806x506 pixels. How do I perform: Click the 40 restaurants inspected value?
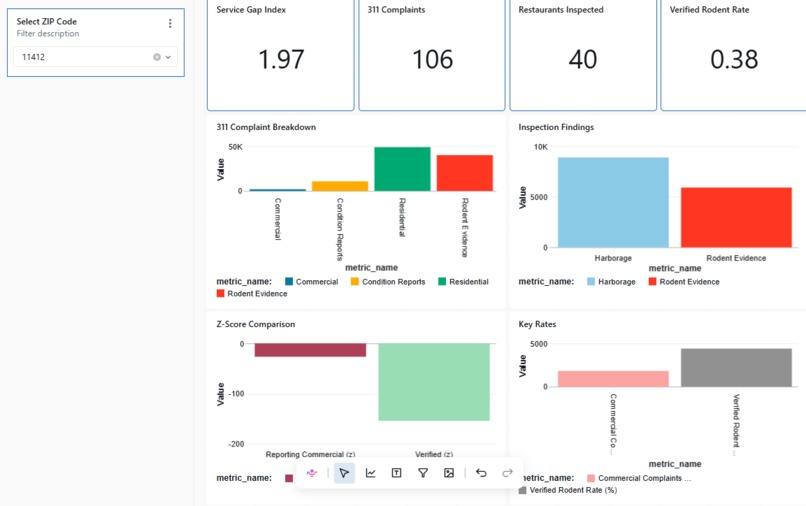pos(582,59)
